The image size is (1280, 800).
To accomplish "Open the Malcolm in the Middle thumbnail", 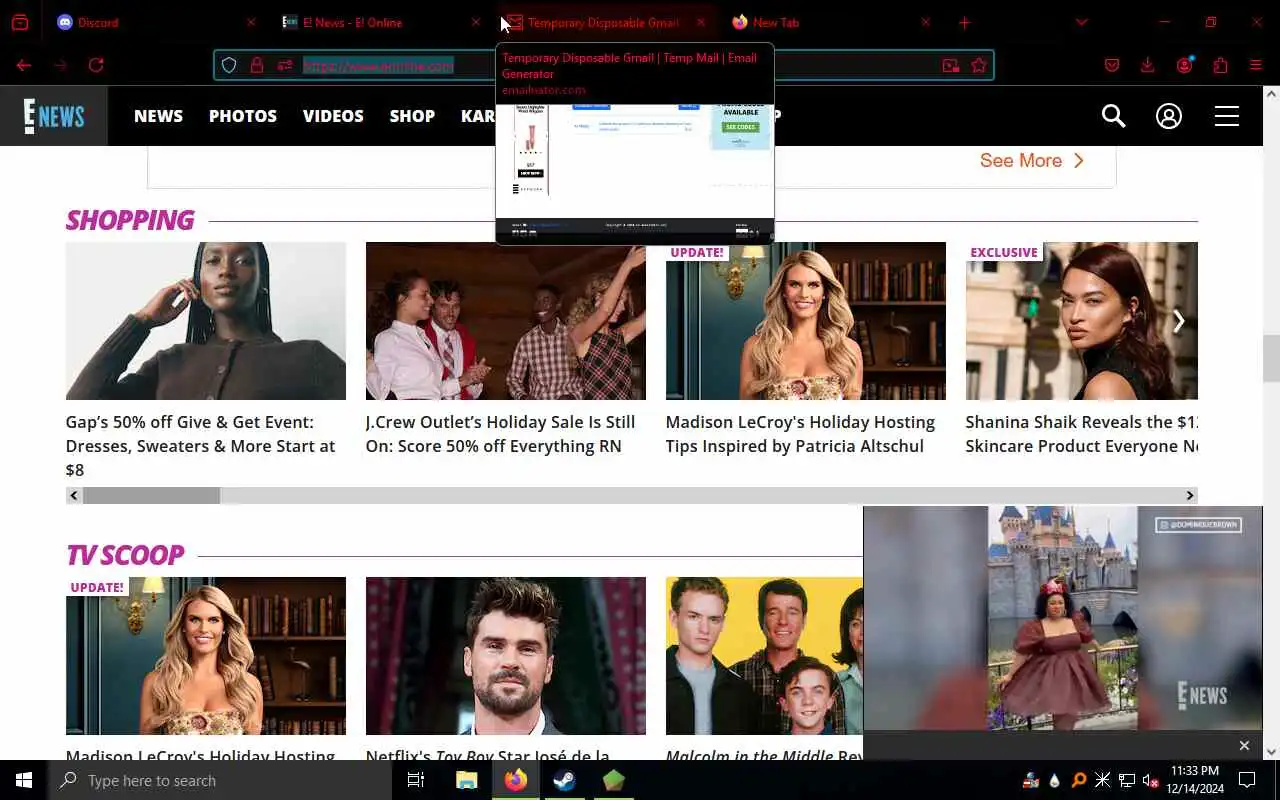I will [x=764, y=656].
